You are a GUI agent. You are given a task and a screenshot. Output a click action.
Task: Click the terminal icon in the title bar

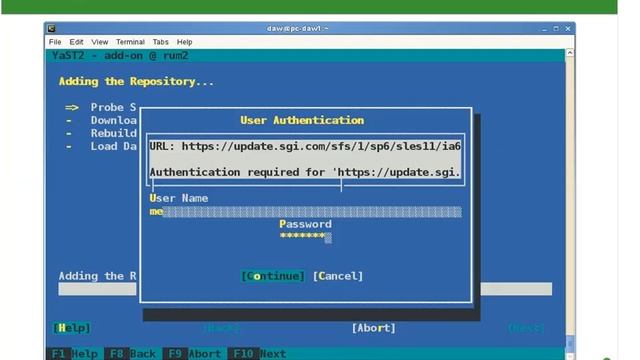coord(51,29)
